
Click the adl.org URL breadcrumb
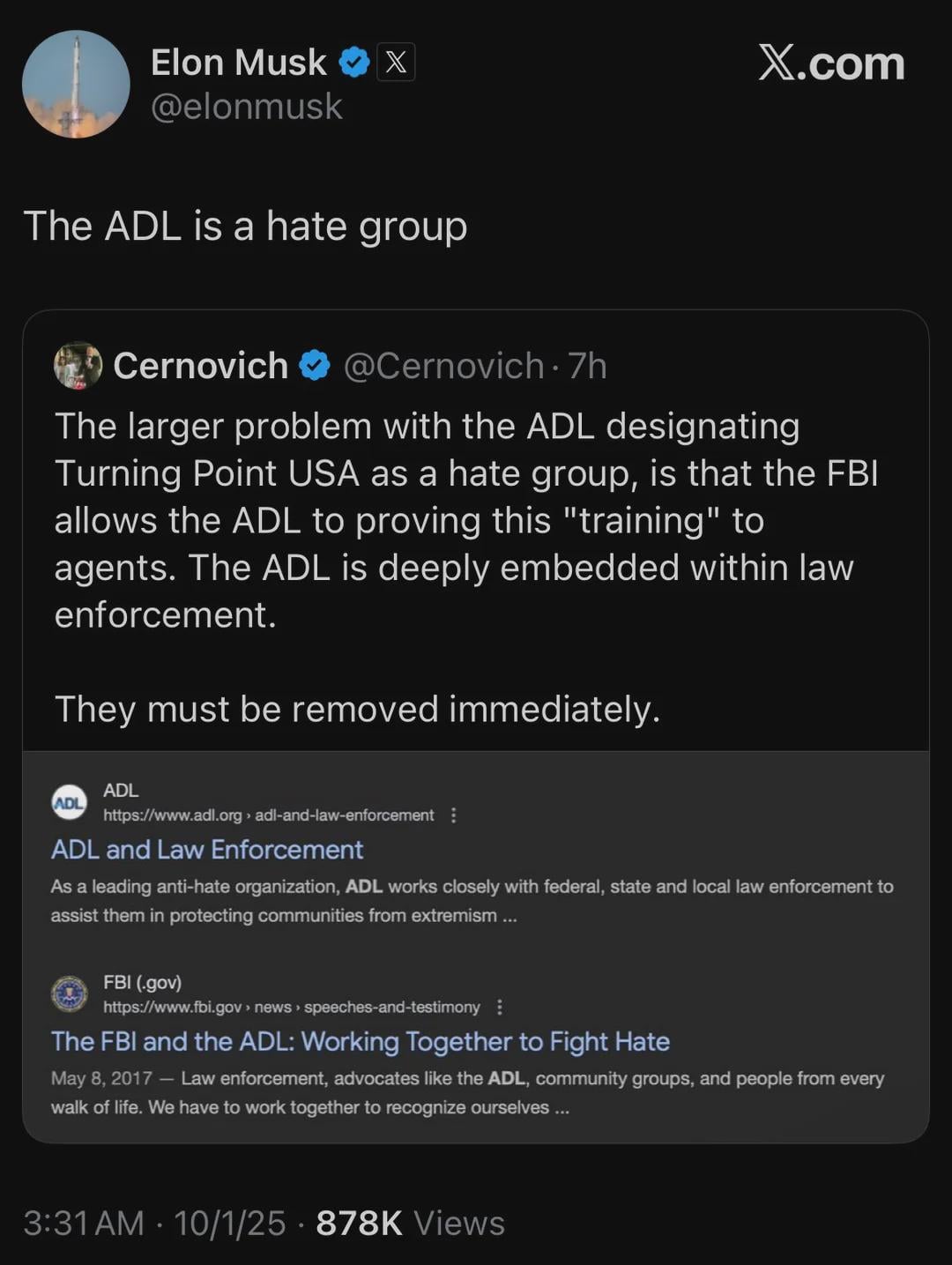point(268,815)
